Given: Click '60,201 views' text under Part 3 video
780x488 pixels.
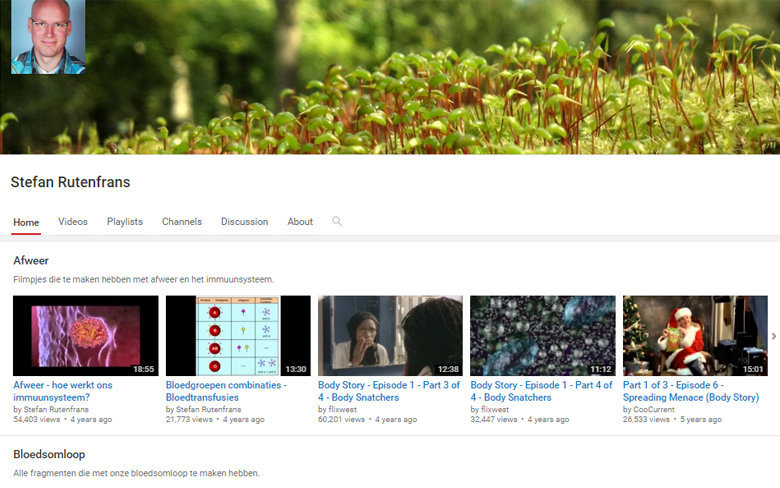Looking at the screenshot, I should (341, 419).
